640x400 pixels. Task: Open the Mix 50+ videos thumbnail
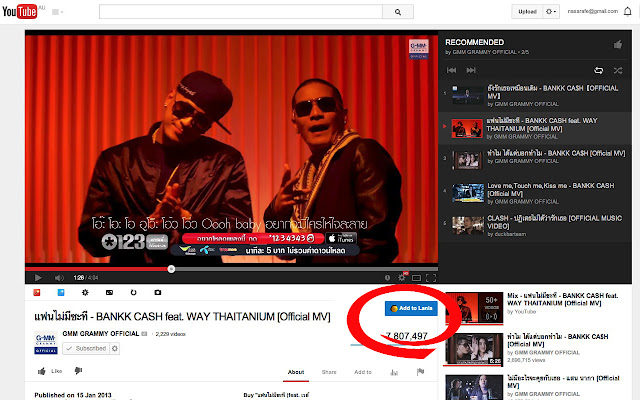[x=474, y=308]
